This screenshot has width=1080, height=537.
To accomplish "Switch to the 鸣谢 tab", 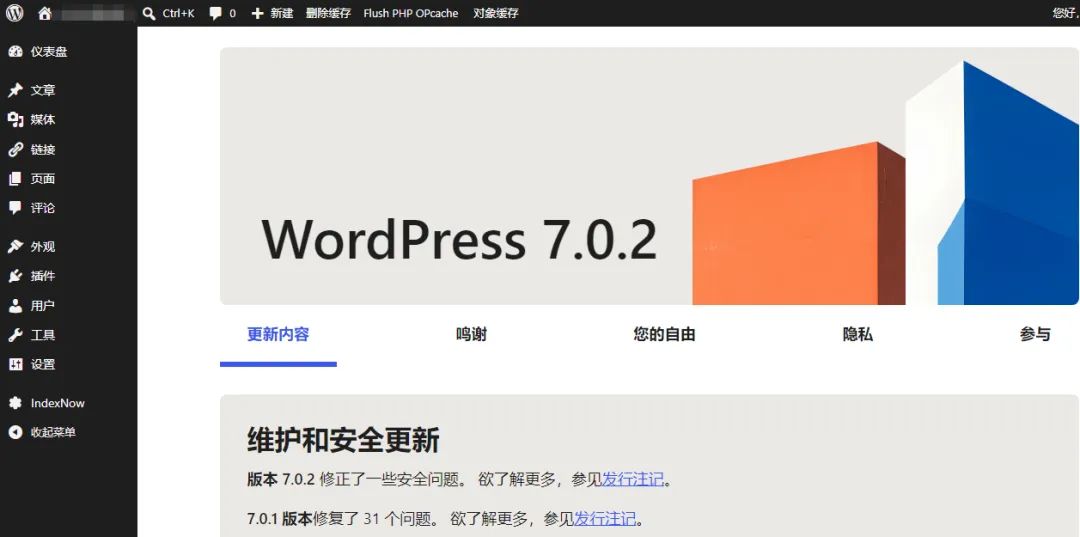I will tap(471, 335).
